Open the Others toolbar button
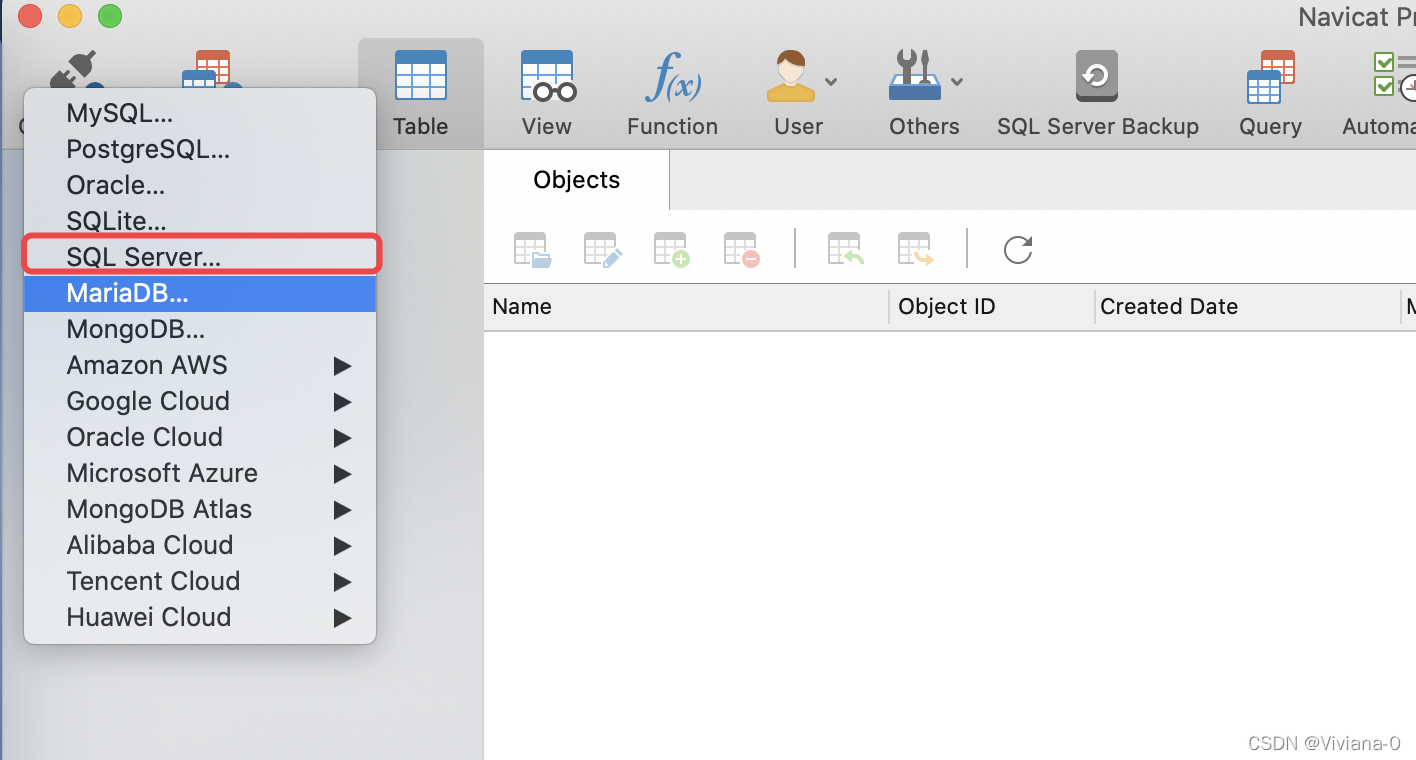This screenshot has width=1416, height=760. click(x=924, y=94)
